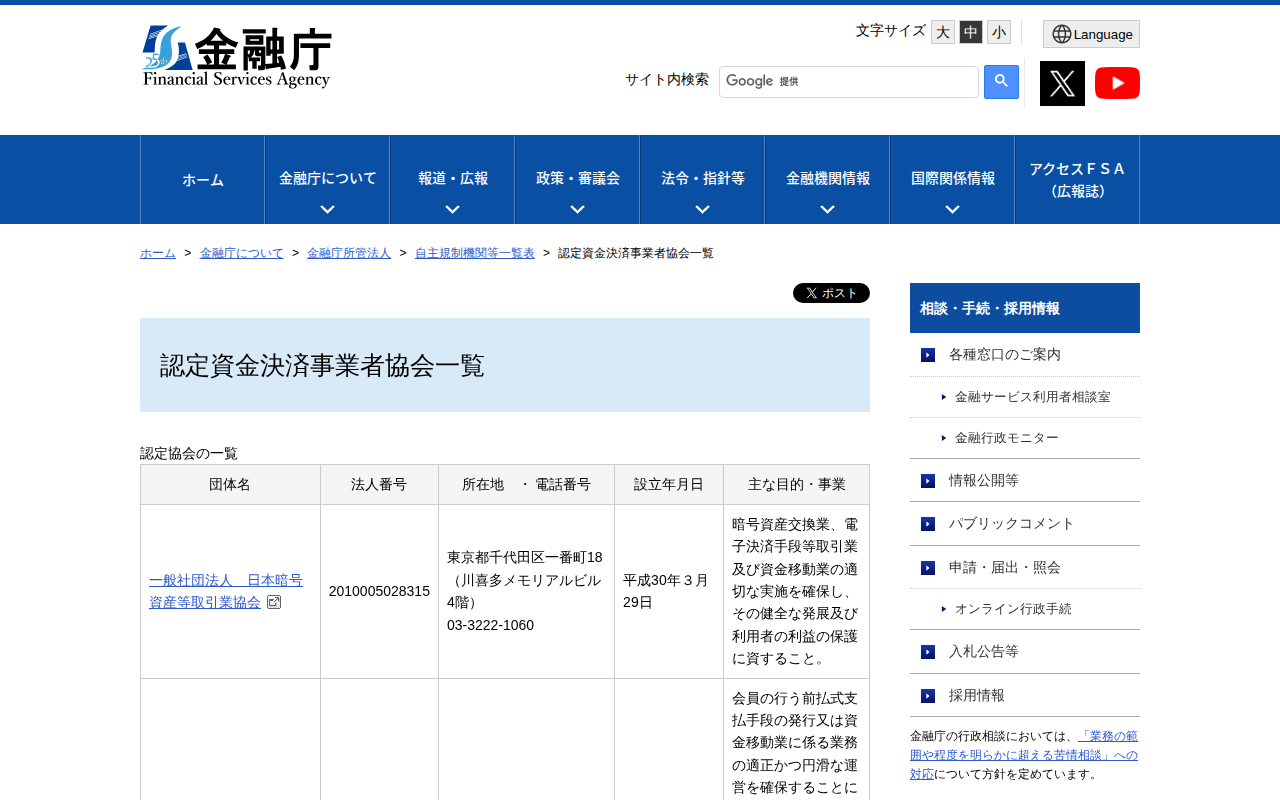Open the X (Twitter) social icon

point(1062,83)
